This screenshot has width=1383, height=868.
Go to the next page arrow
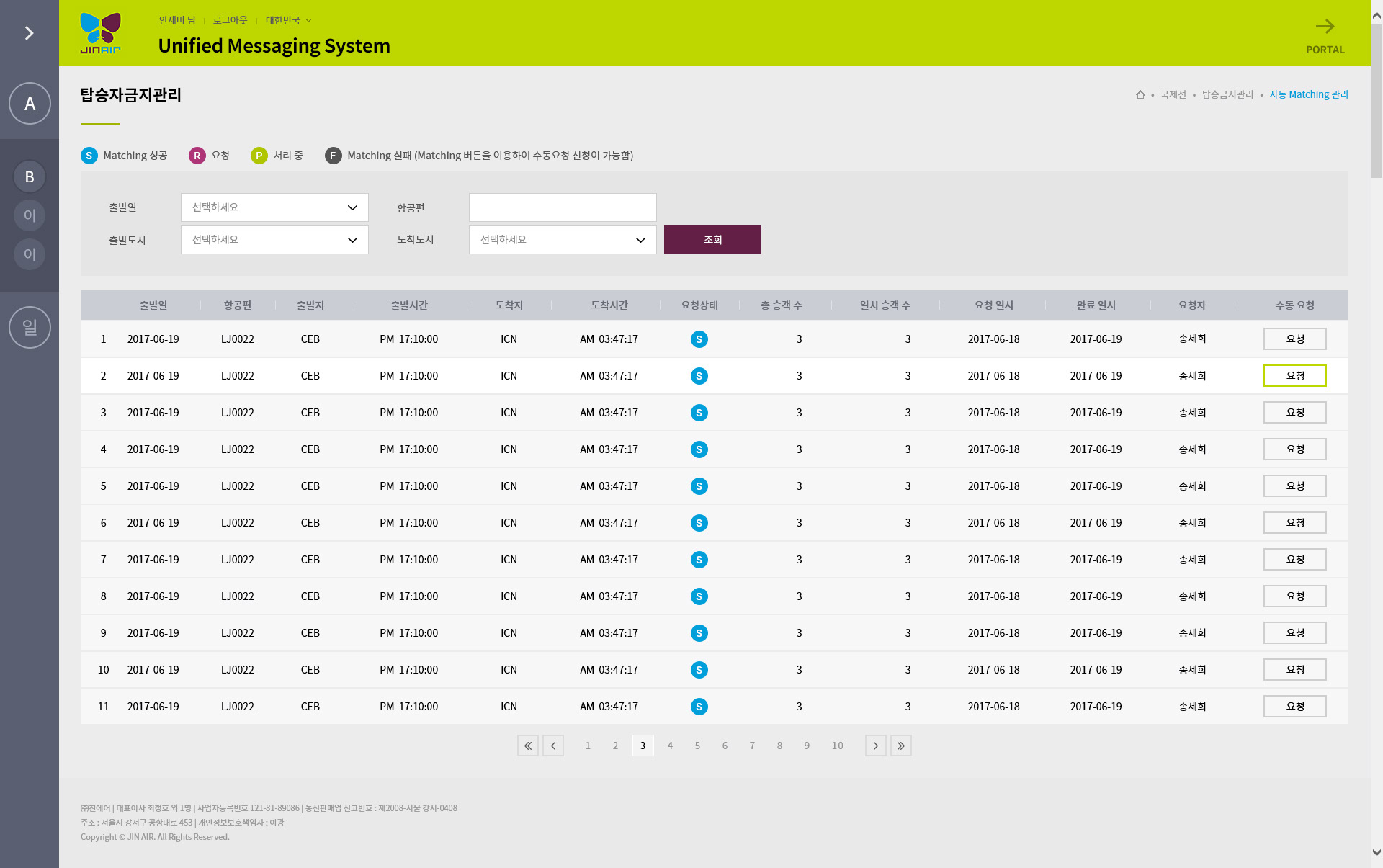876,746
